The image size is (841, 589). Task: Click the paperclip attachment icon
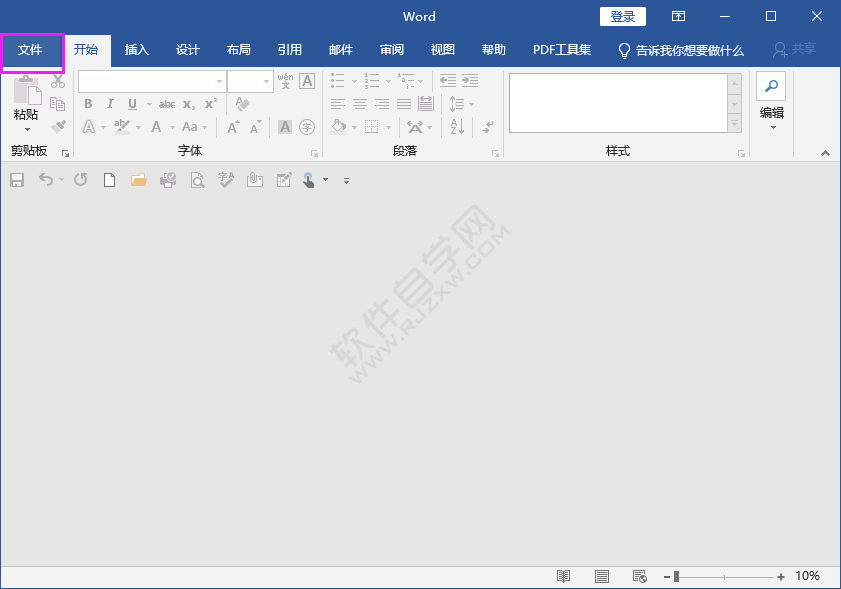point(255,180)
